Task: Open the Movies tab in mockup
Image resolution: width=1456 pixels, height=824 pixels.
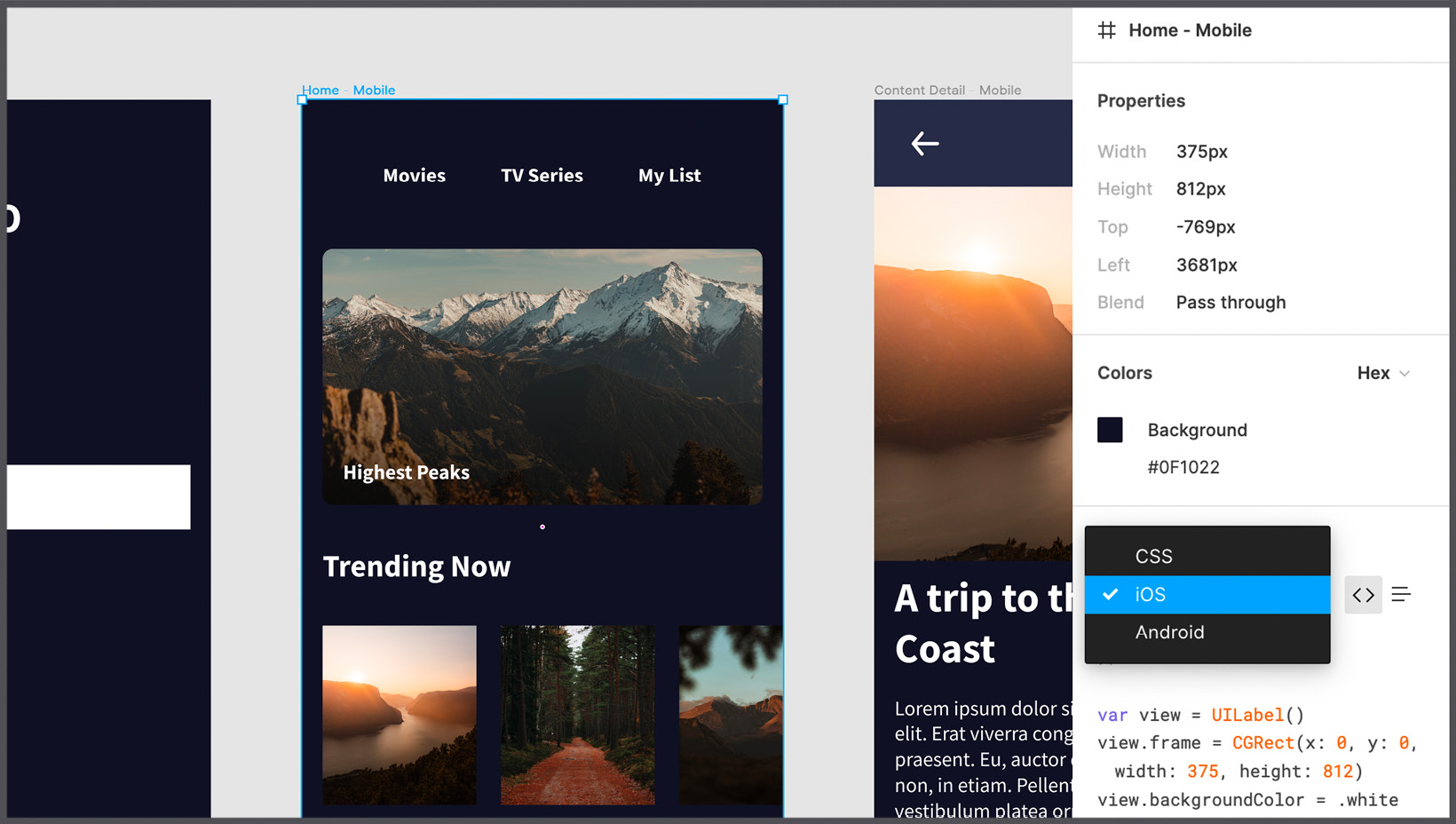Action: pos(414,176)
